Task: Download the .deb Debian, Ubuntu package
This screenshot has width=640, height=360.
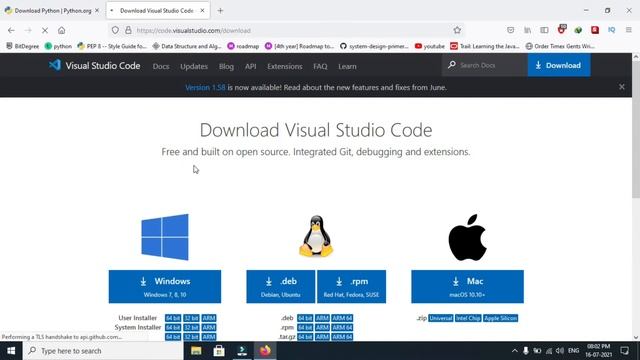Action: point(280,287)
